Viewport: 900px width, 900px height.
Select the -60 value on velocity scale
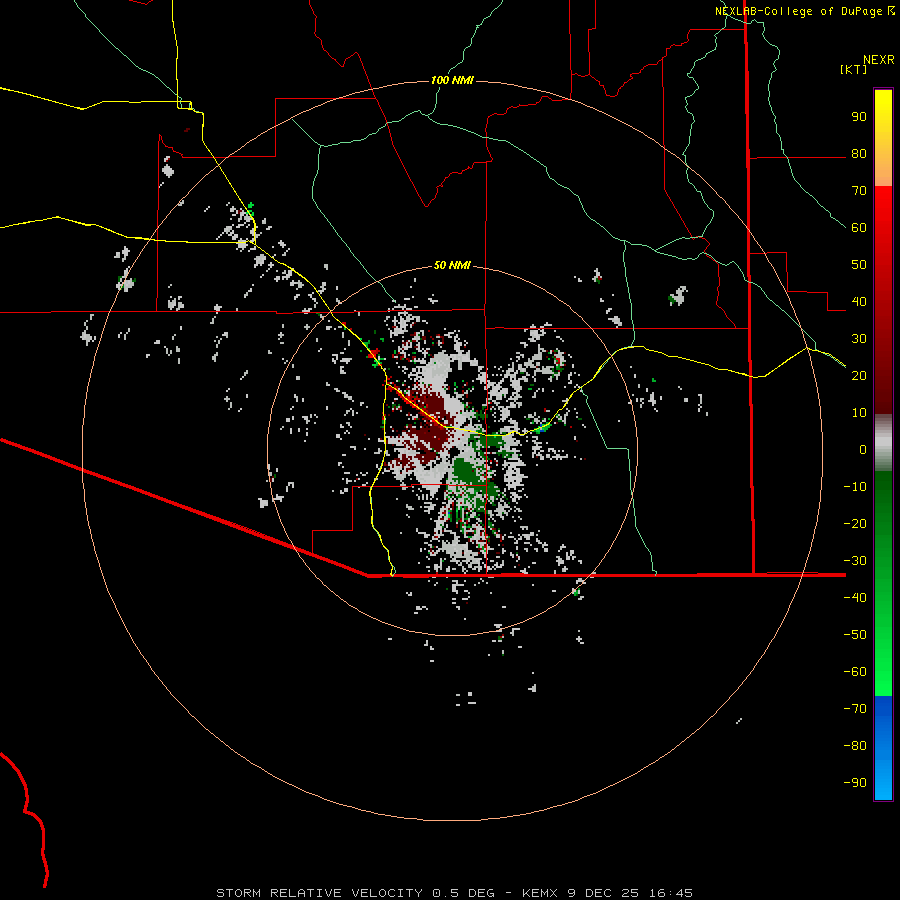click(855, 672)
